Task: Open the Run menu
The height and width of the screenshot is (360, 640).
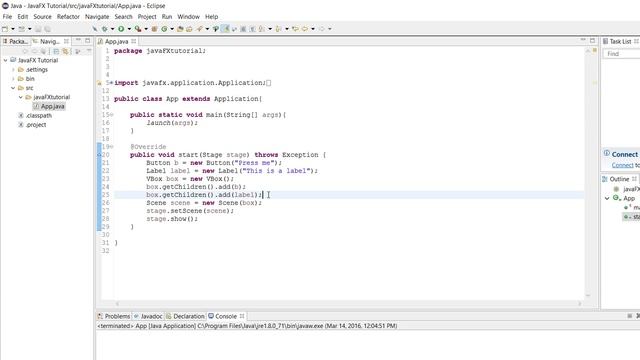Action: pos(167,17)
